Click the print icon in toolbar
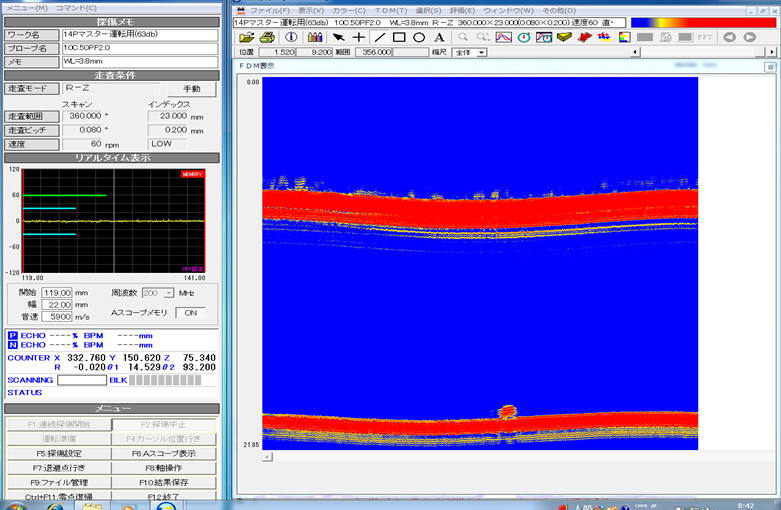The image size is (781, 510). [267, 37]
